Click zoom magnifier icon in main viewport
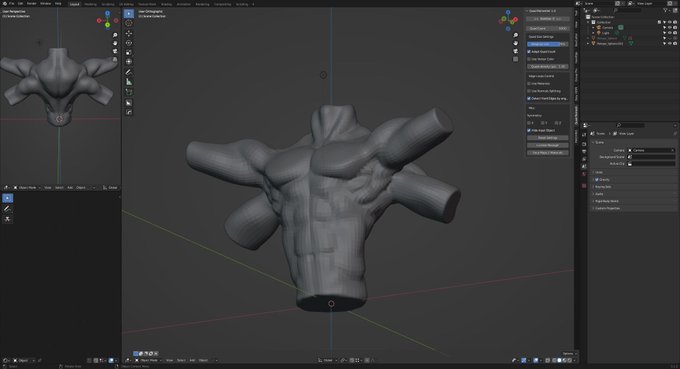680x369 pixels. click(x=515, y=35)
